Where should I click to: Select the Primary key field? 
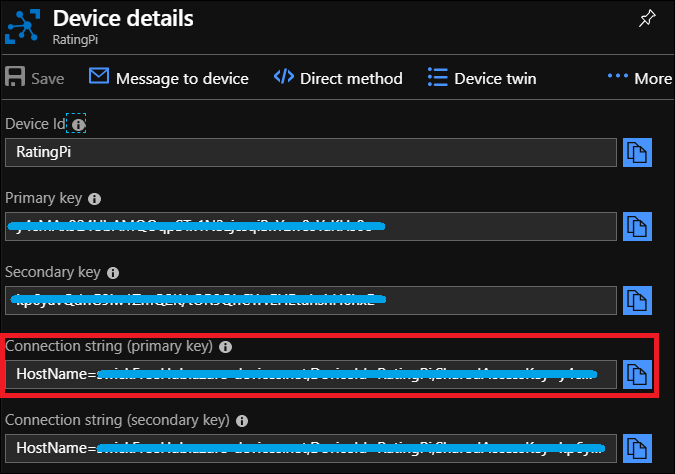(x=310, y=226)
